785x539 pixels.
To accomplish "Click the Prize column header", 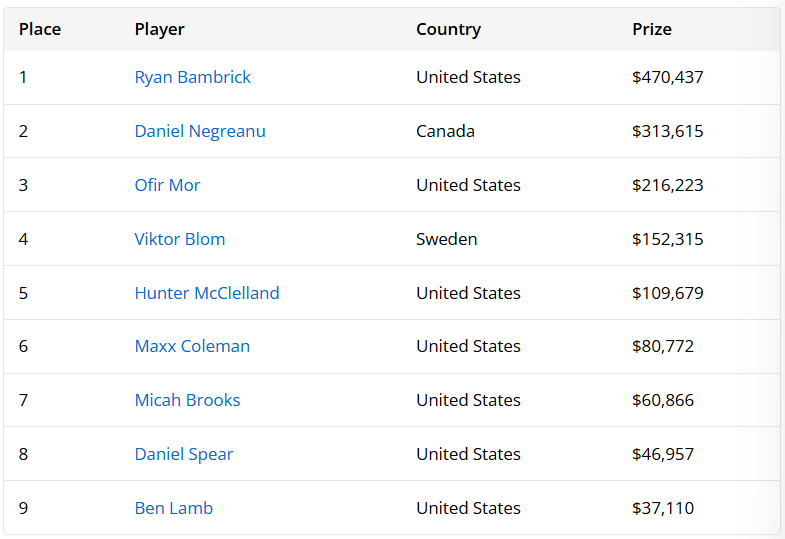I will coord(652,29).
